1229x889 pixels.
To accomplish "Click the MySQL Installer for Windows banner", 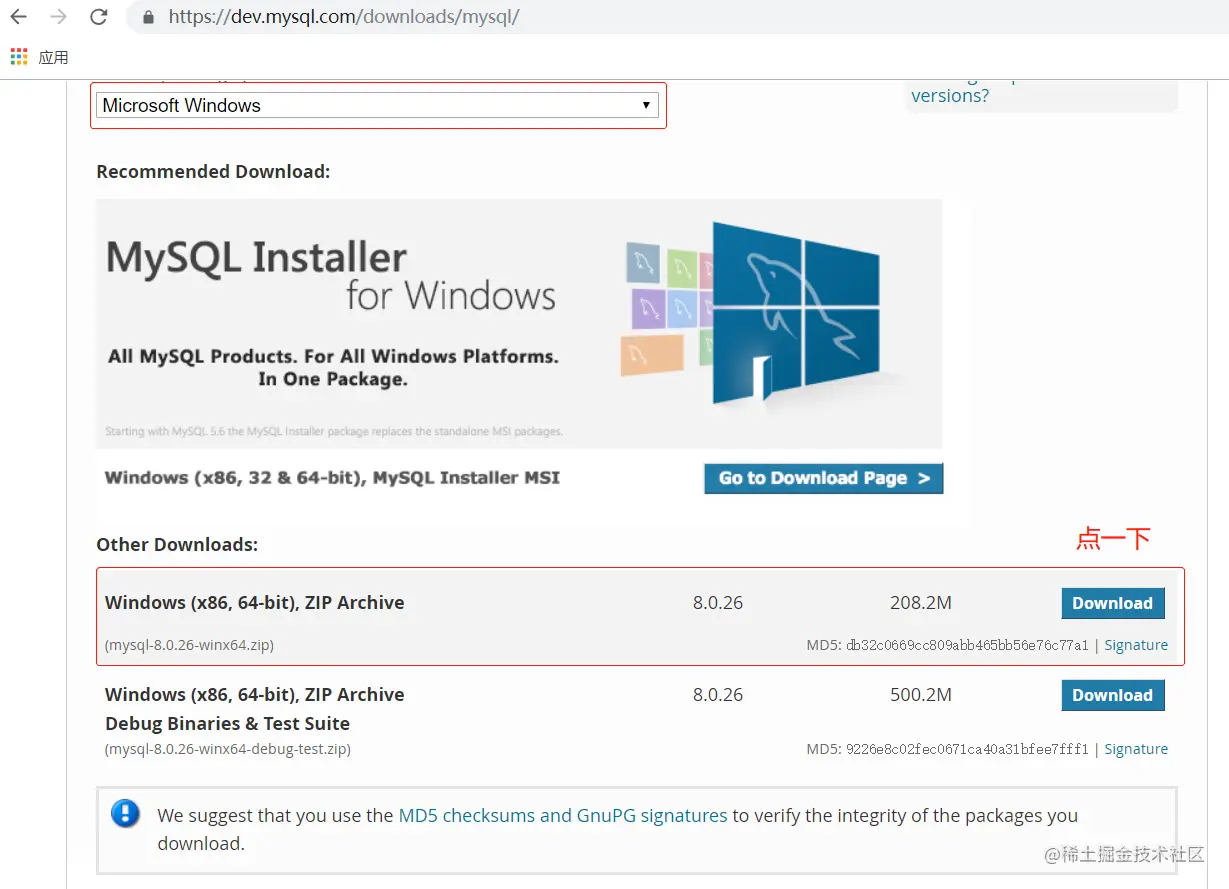I will click(519, 323).
